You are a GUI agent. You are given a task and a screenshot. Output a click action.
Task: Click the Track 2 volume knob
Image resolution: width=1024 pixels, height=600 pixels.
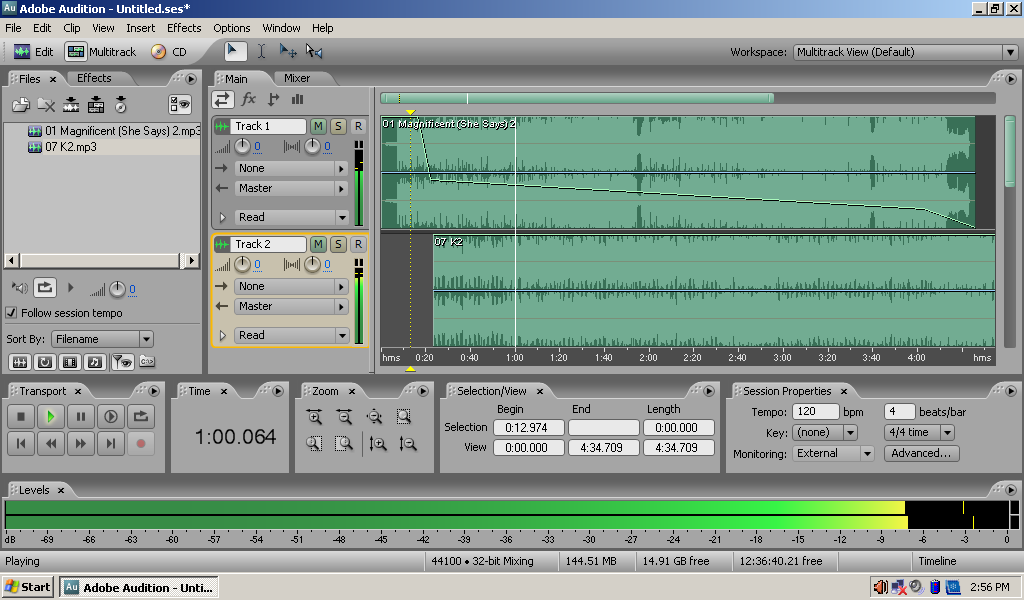pyautogui.click(x=241, y=265)
